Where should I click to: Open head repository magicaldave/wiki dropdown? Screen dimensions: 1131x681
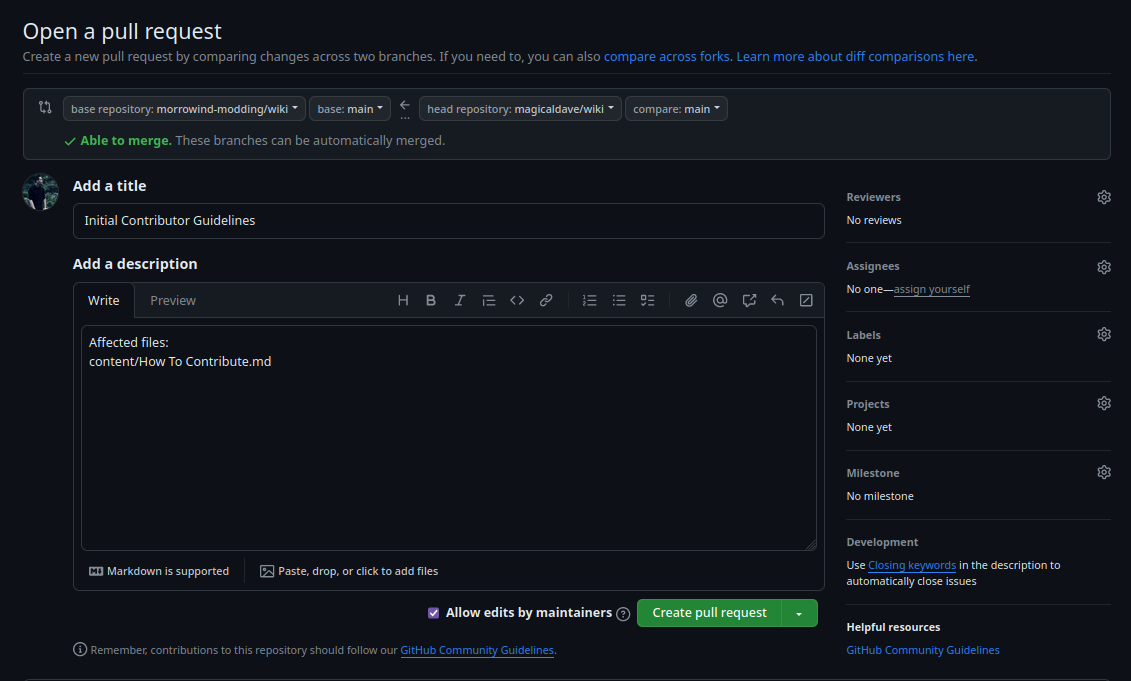click(520, 109)
